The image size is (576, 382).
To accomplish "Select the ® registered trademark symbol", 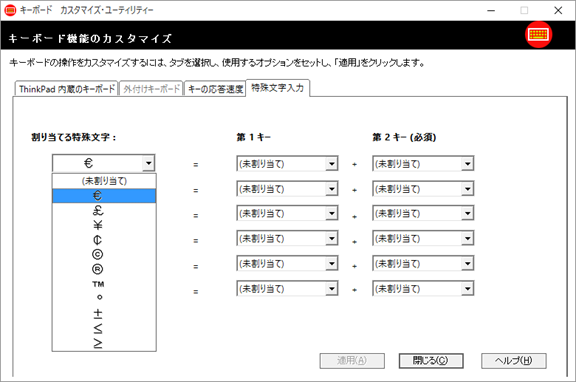I will pyautogui.click(x=104, y=269).
